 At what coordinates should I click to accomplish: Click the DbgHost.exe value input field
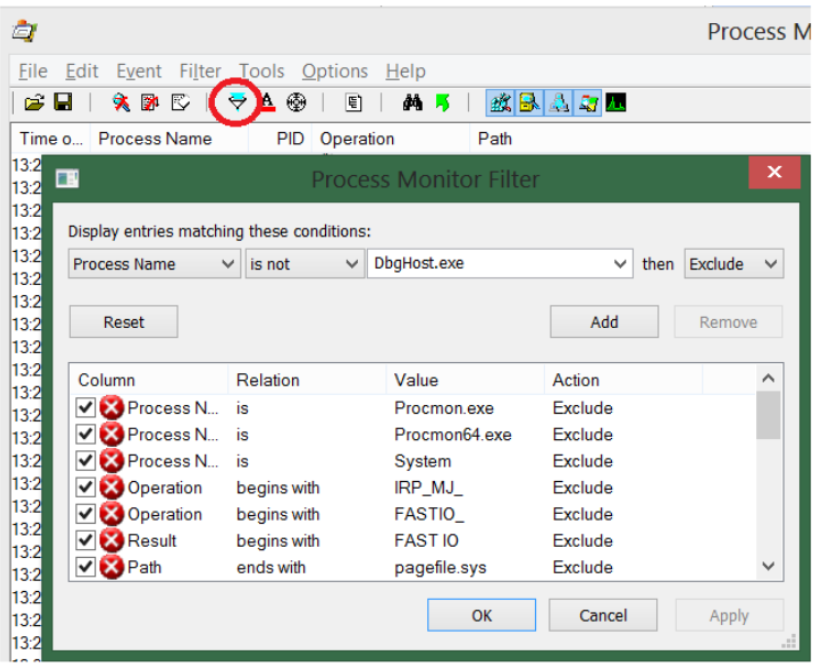(490, 264)
